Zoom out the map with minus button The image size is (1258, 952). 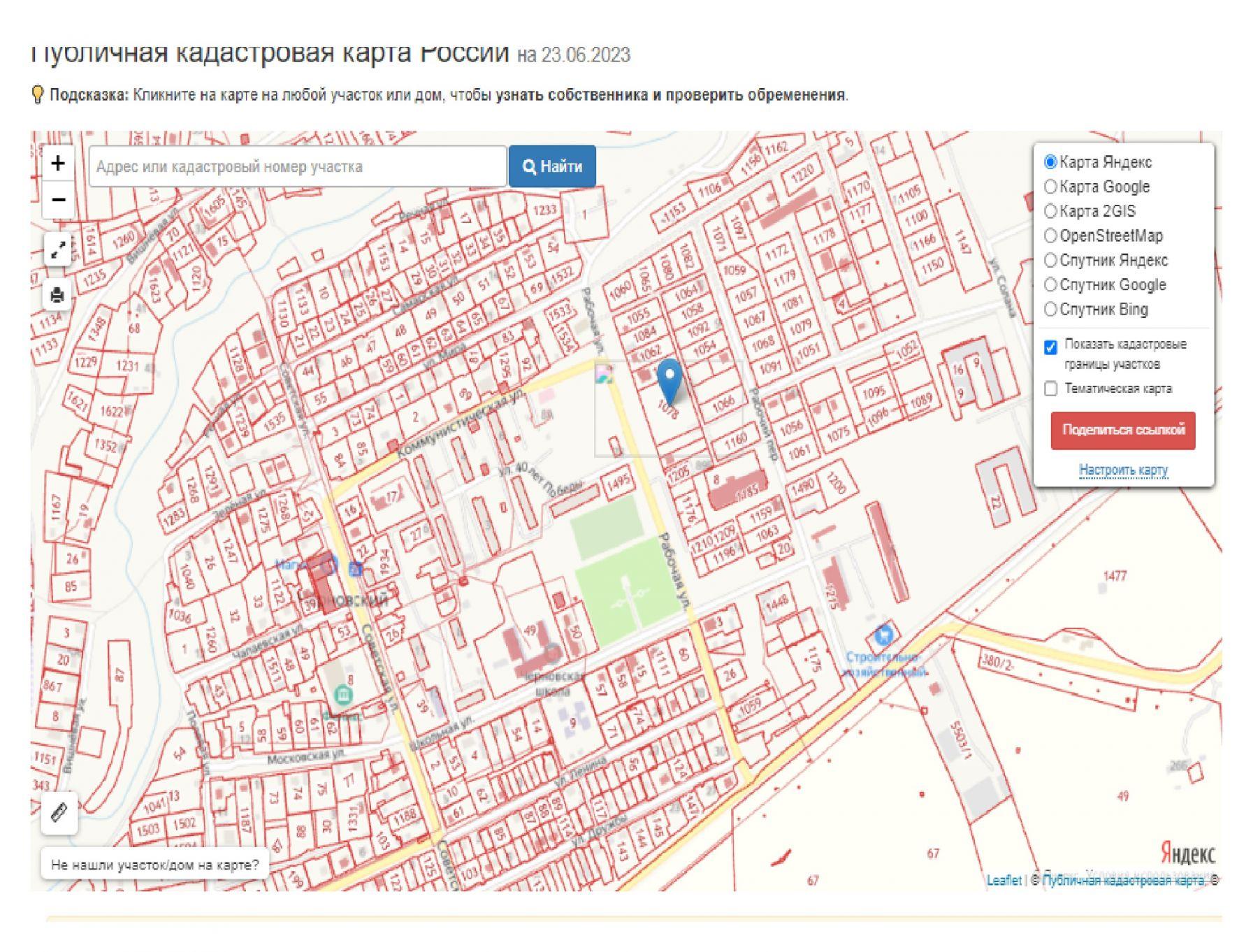(x=58, y=200)
